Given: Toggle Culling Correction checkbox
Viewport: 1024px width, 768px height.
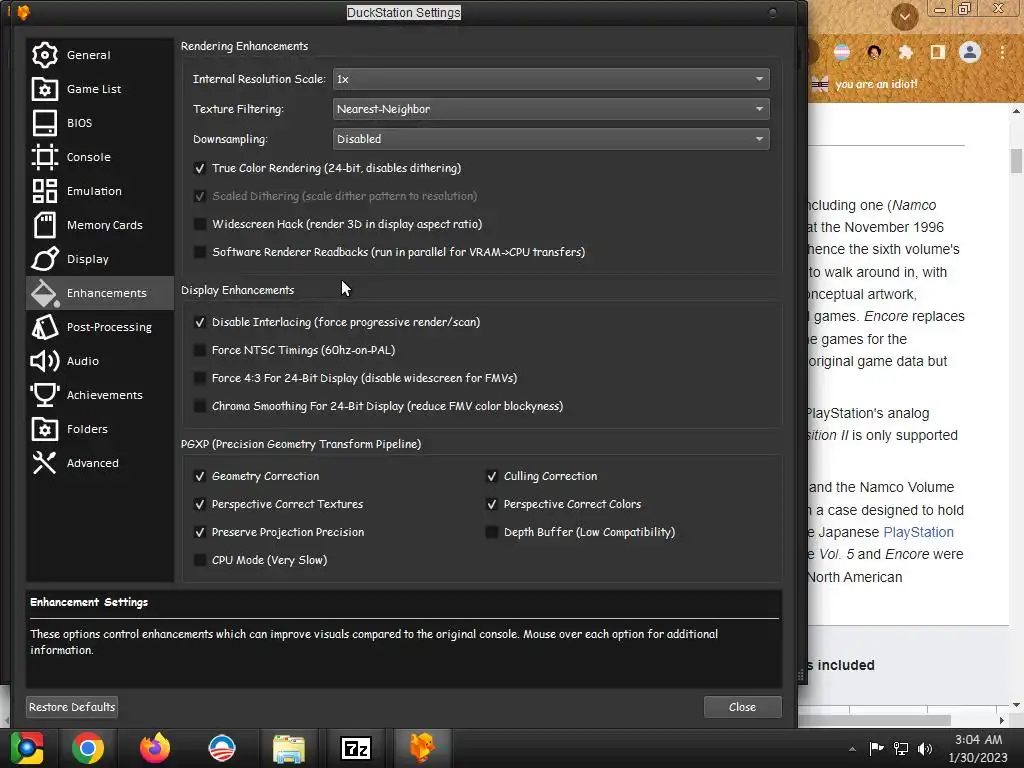Looking at the screenshot, I should [492, 476].
